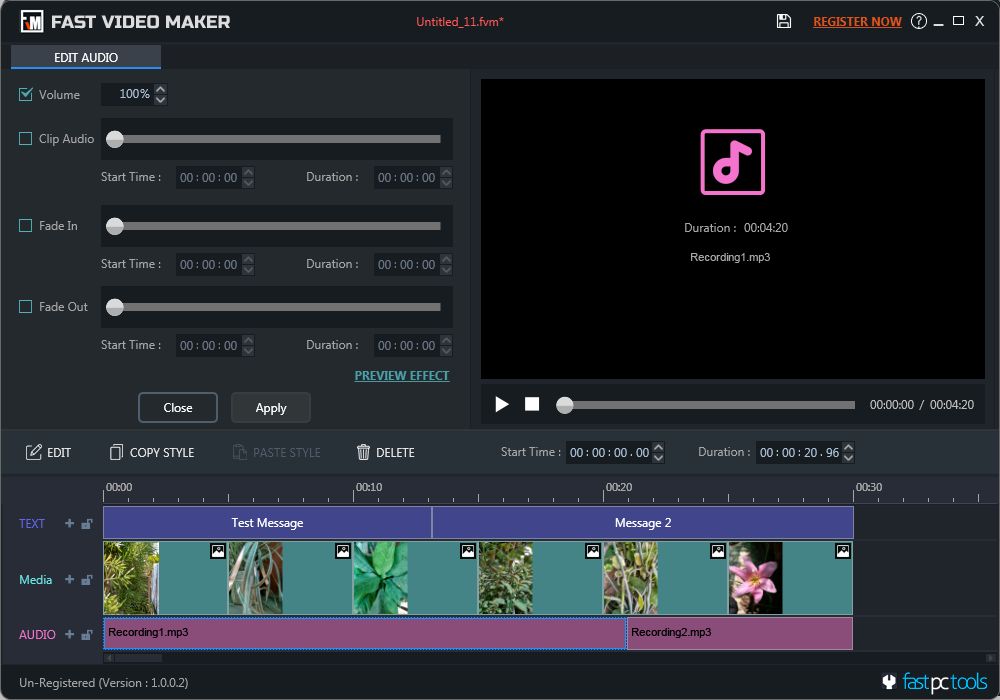Click the up arrow on the Duration stepper
This screenshot has height=700, width=1000.
click(x=846, y=447)
